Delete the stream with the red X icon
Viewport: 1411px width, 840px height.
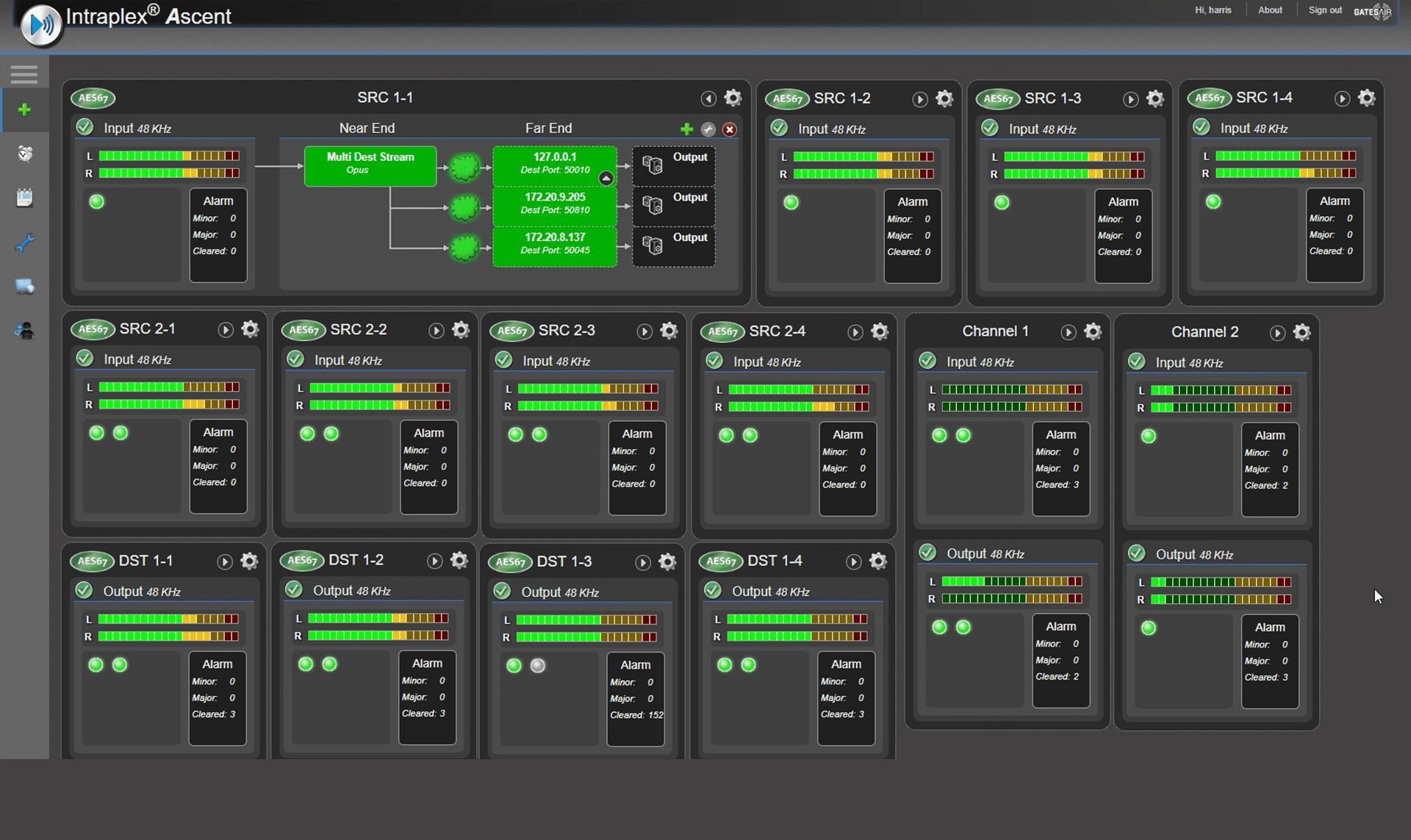point(729,129)
